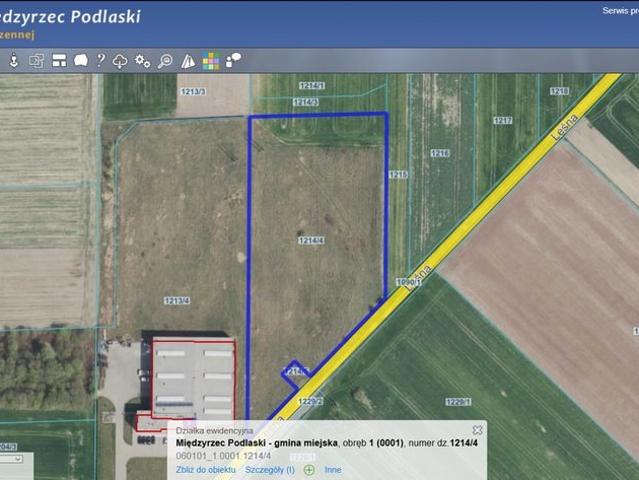Click the cloud upload icon
Viewport: 639px width, 480px height.
[x=120, y=61]
